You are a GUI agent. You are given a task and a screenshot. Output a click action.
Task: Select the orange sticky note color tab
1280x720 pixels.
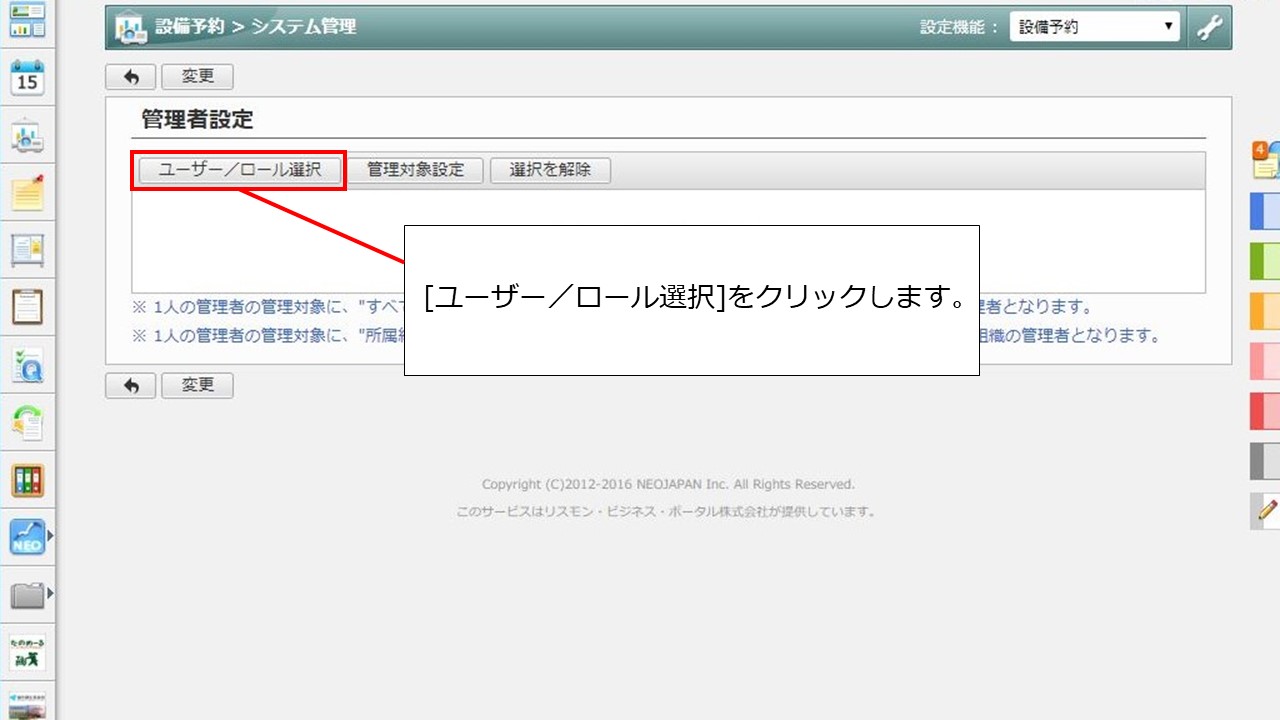tap(1266, 311)
